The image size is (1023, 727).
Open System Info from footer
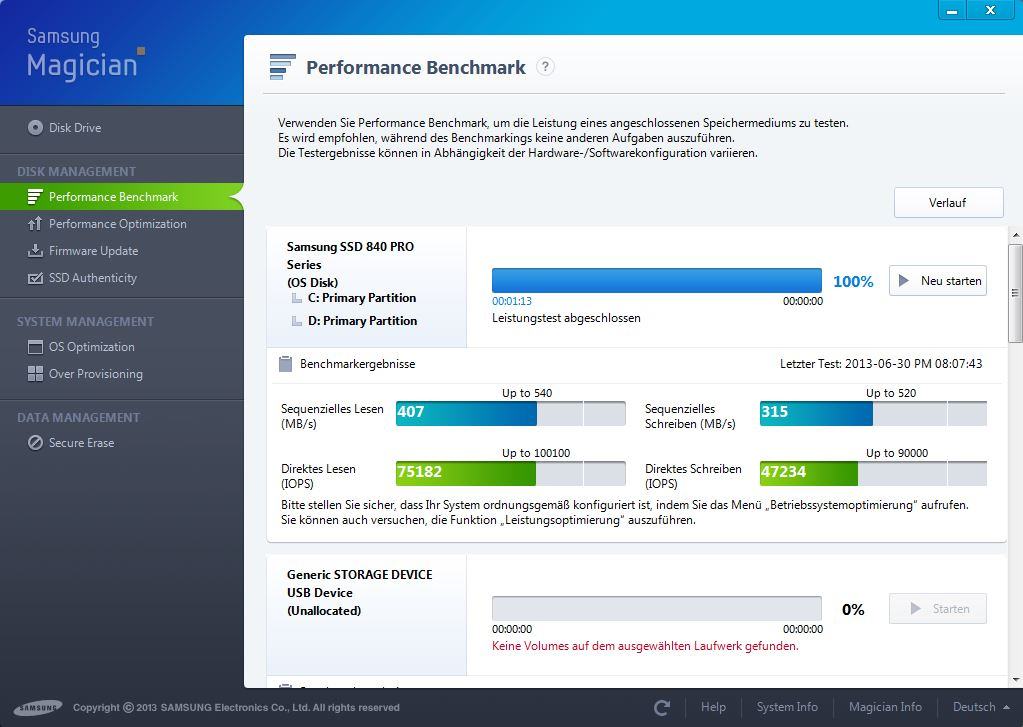[787, 707]
